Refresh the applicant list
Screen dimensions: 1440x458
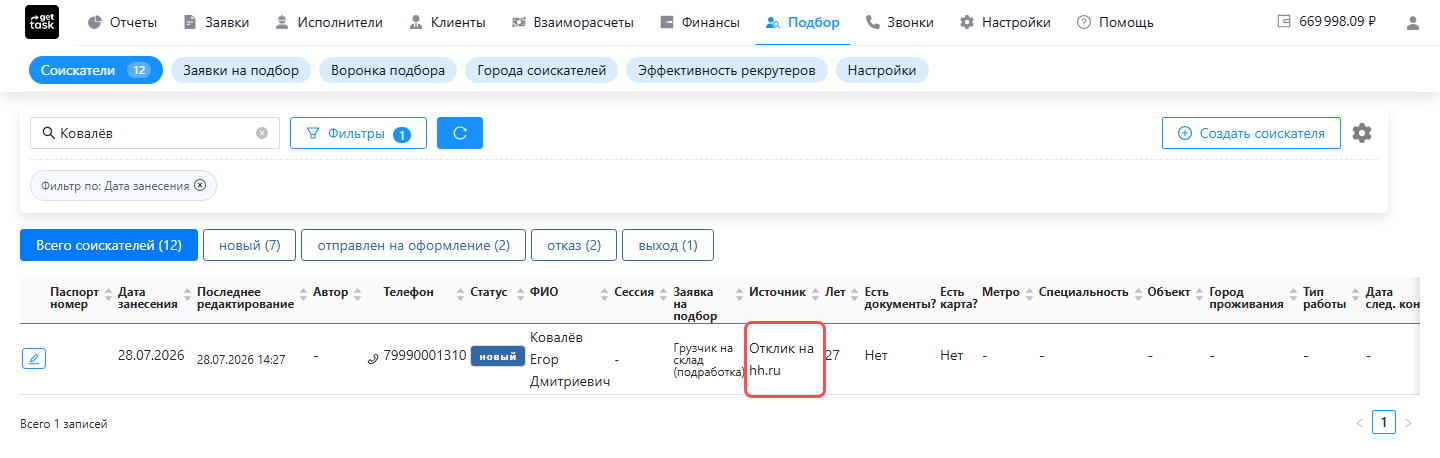(x=460, y=133)
